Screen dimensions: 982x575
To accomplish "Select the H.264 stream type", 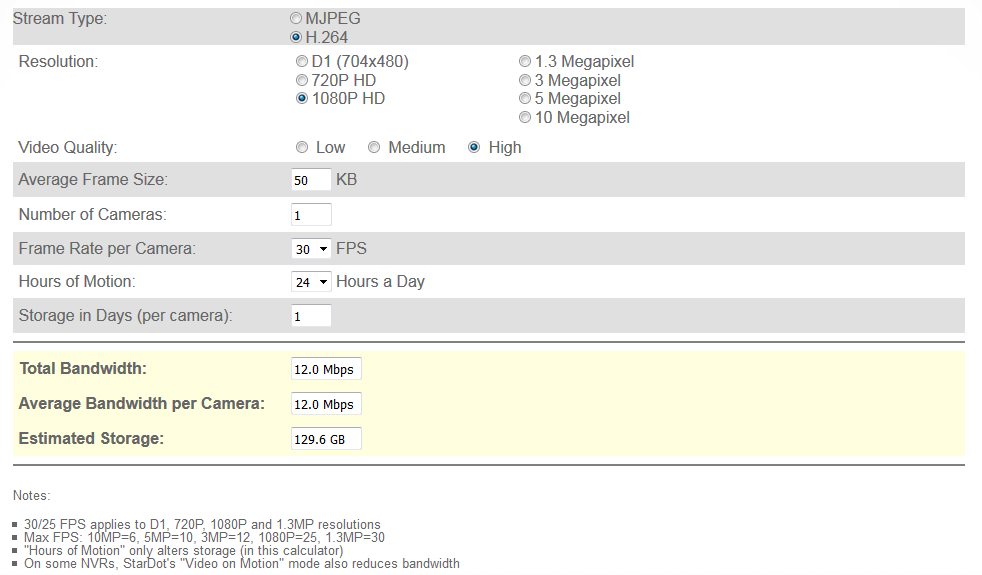I will click(296, 38).
